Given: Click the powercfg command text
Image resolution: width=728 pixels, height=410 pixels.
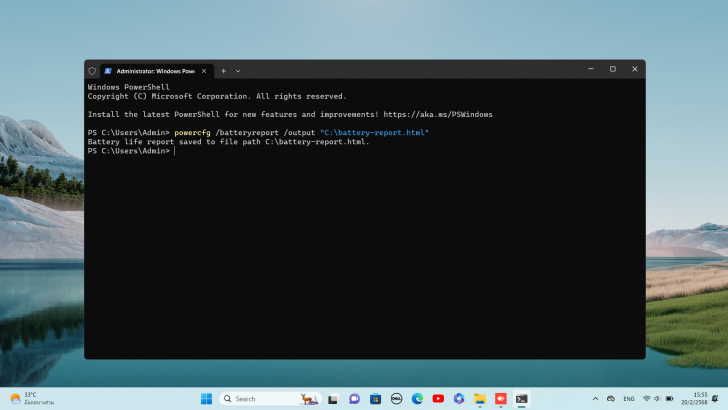Looking at the screenshot, I should [x=192, y=133].
